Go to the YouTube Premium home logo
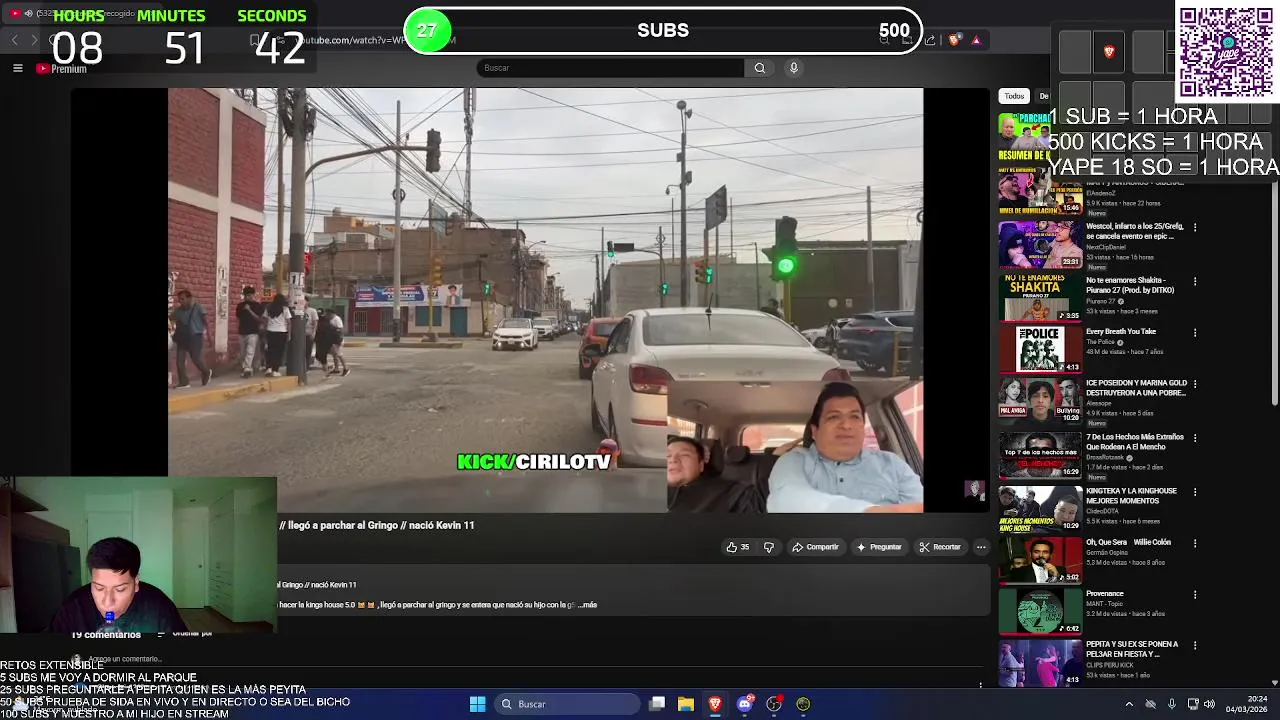The image size is (1280, 720). [62, 69]
